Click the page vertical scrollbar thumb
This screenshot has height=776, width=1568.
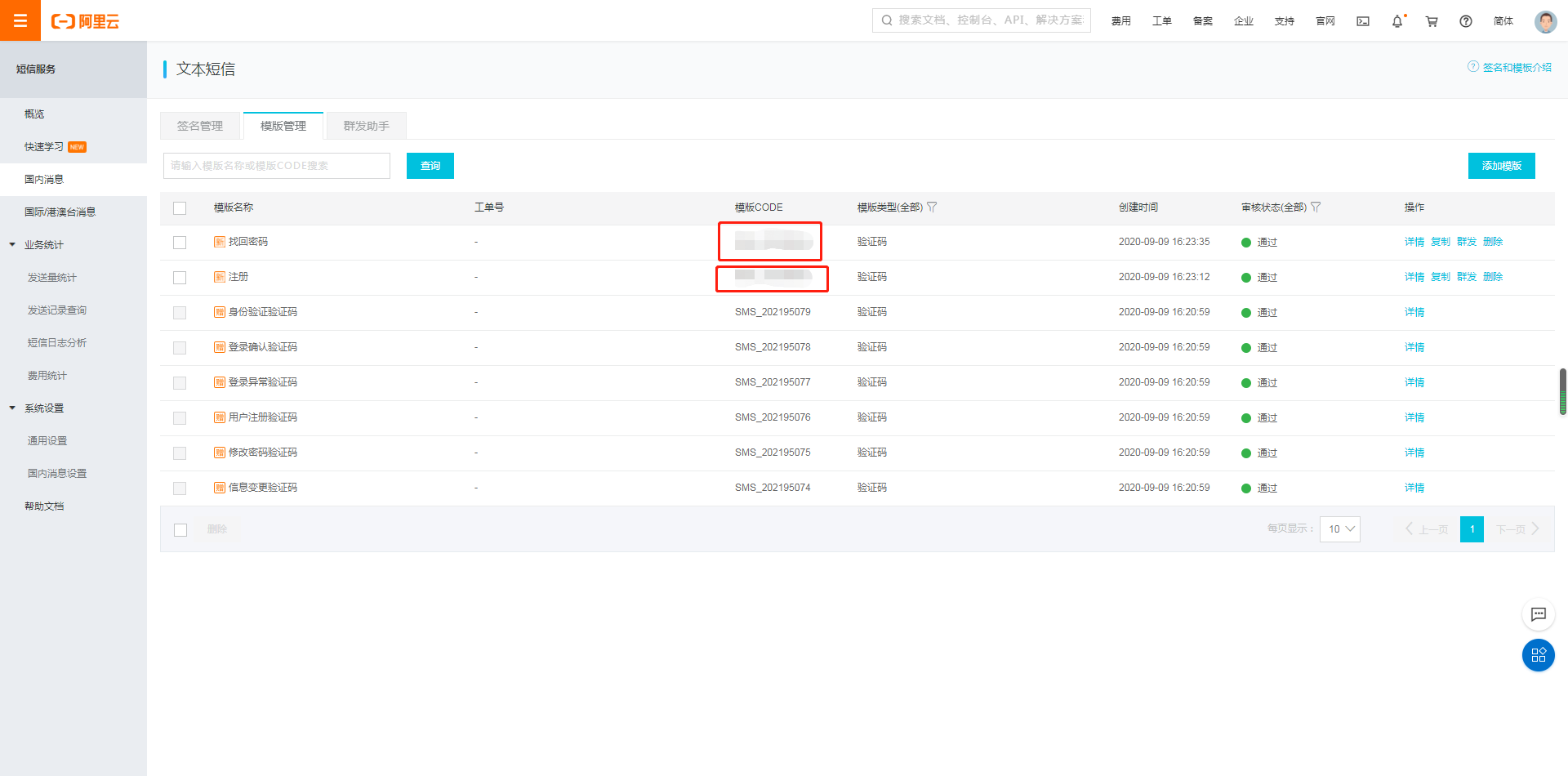[1563, 392]
